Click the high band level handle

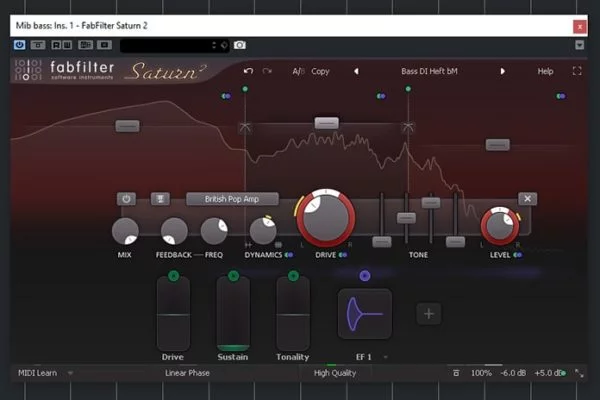point(497,145)
